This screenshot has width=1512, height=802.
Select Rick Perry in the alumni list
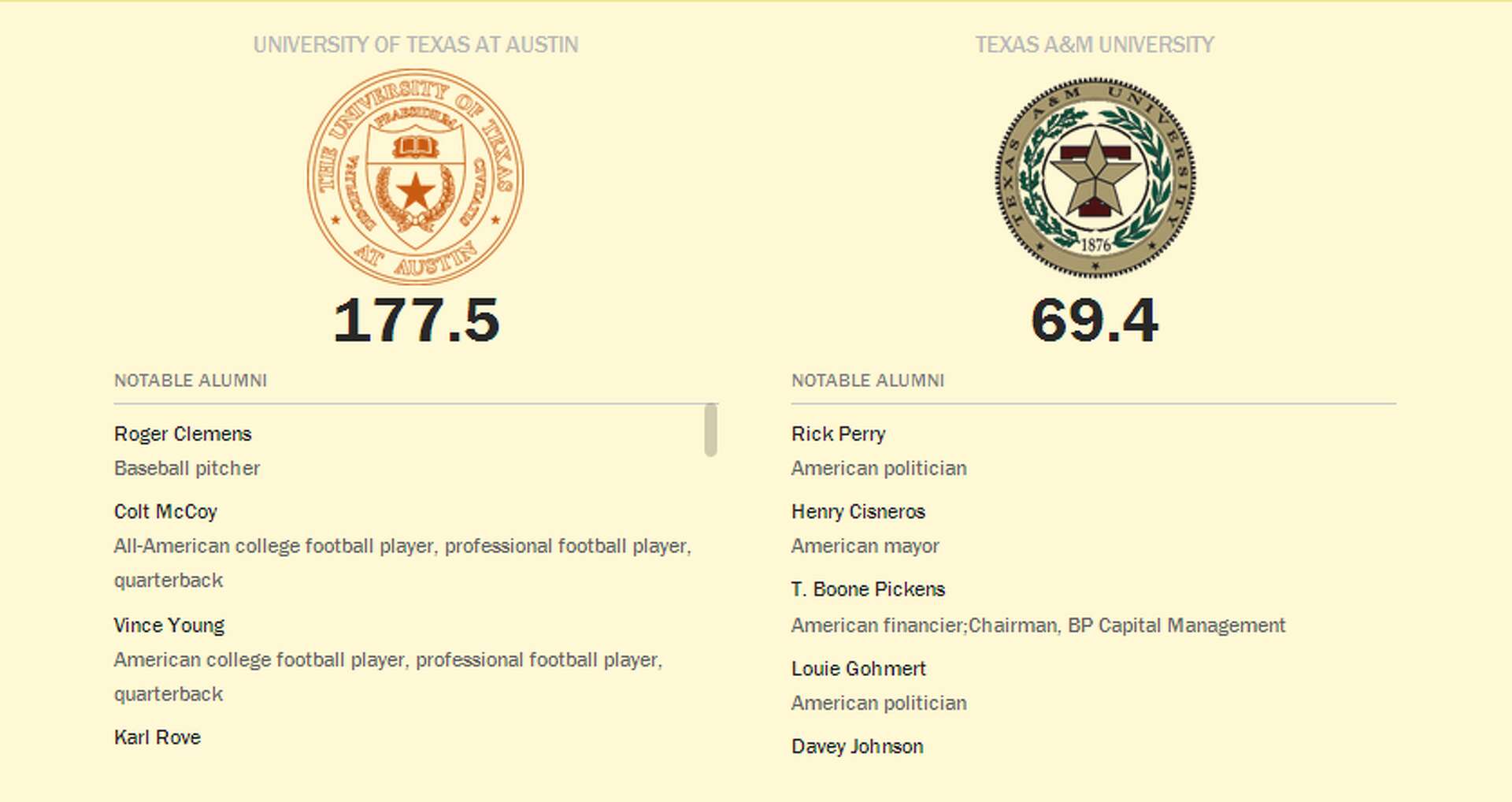pyautogui.click(x=838, y=434)
